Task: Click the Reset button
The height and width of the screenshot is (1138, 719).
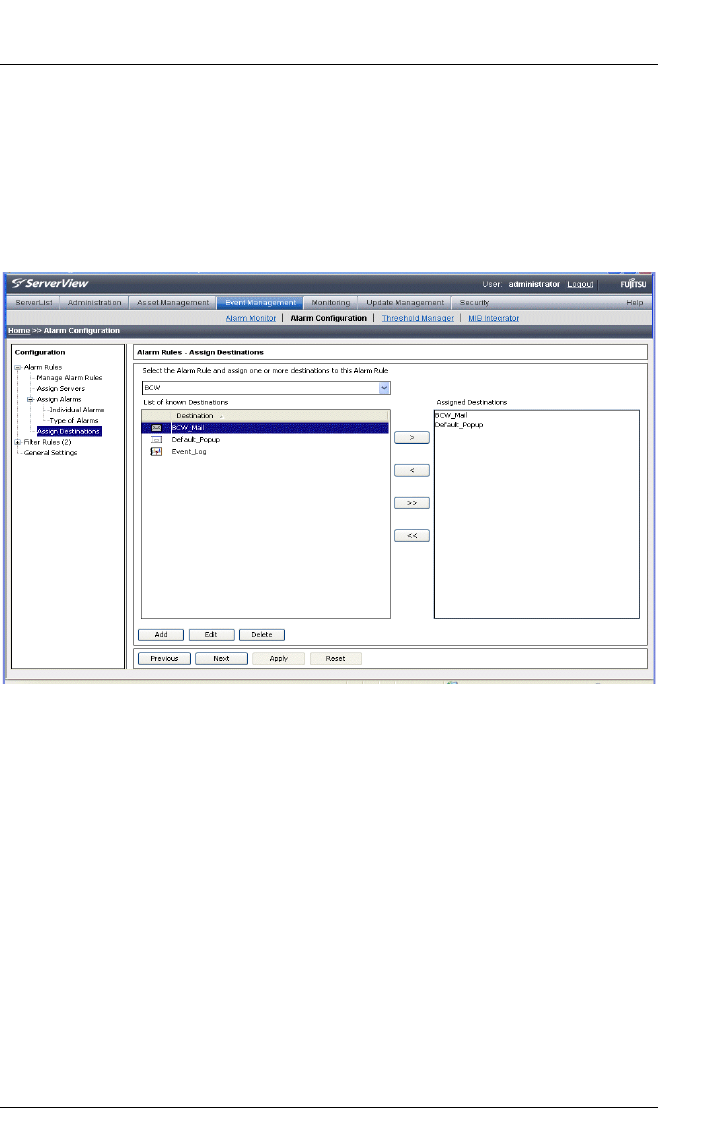Action: click(x=335, y=659)
